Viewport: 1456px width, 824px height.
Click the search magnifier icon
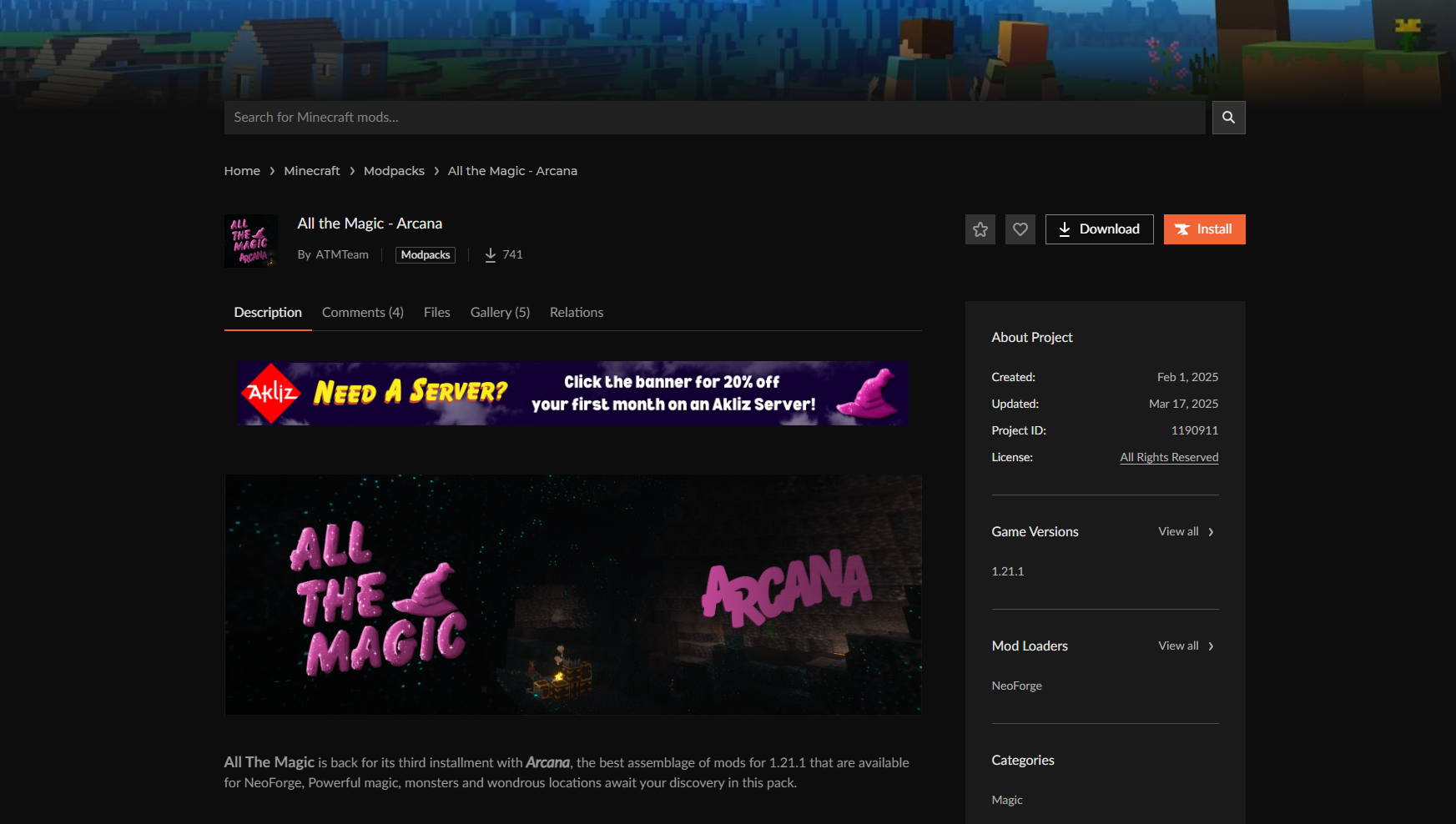[1227, 118]
